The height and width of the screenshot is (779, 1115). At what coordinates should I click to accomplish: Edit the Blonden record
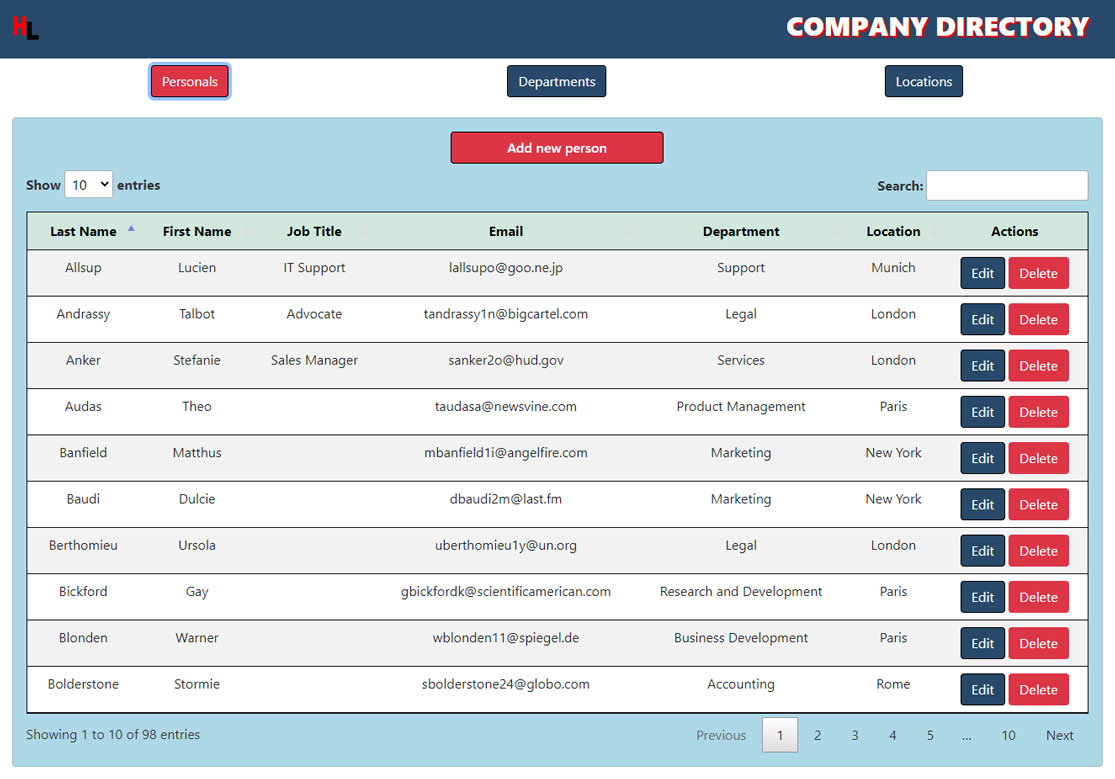coord(982,643)
